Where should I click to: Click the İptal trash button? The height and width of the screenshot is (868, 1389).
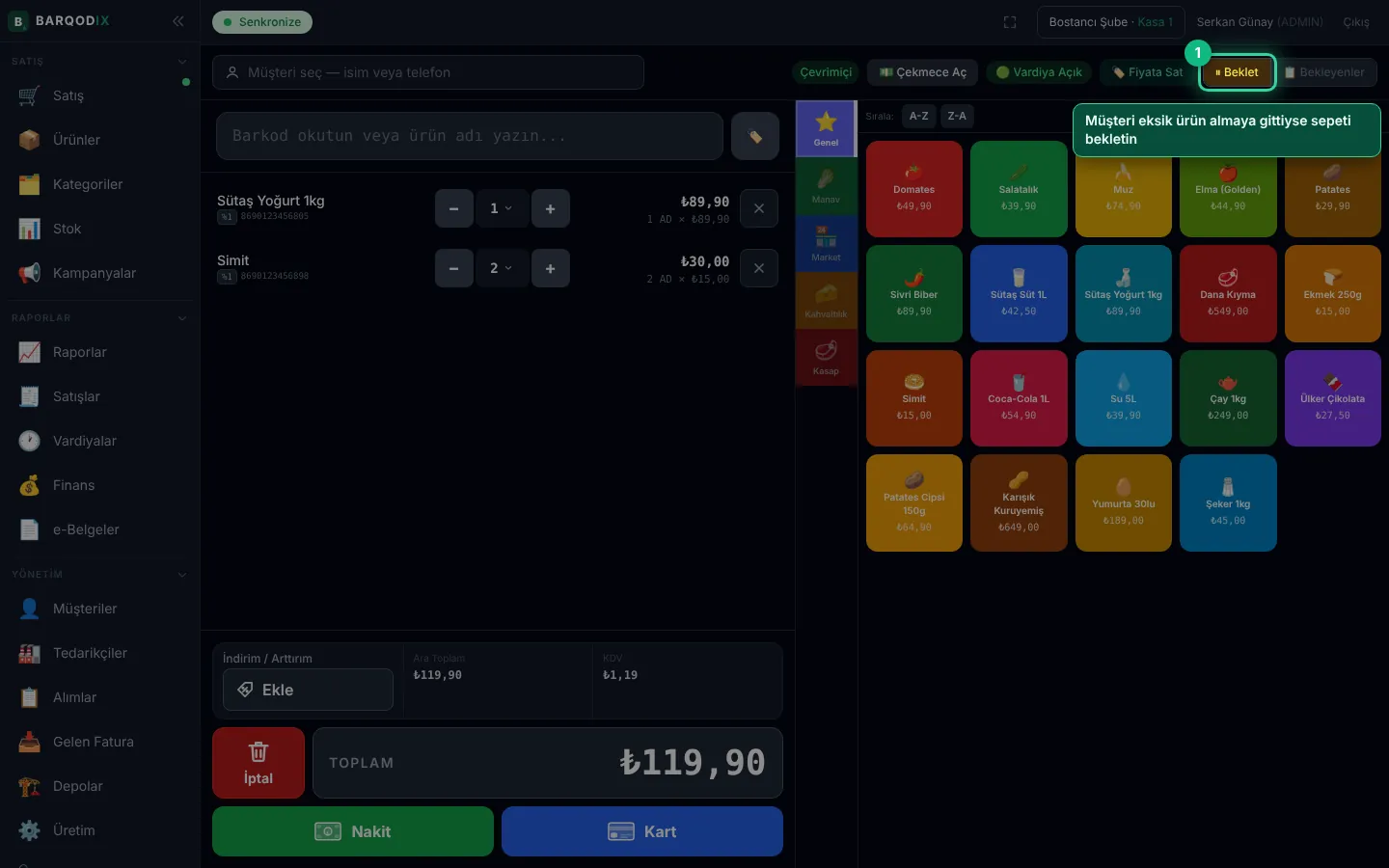coord(259,763)
